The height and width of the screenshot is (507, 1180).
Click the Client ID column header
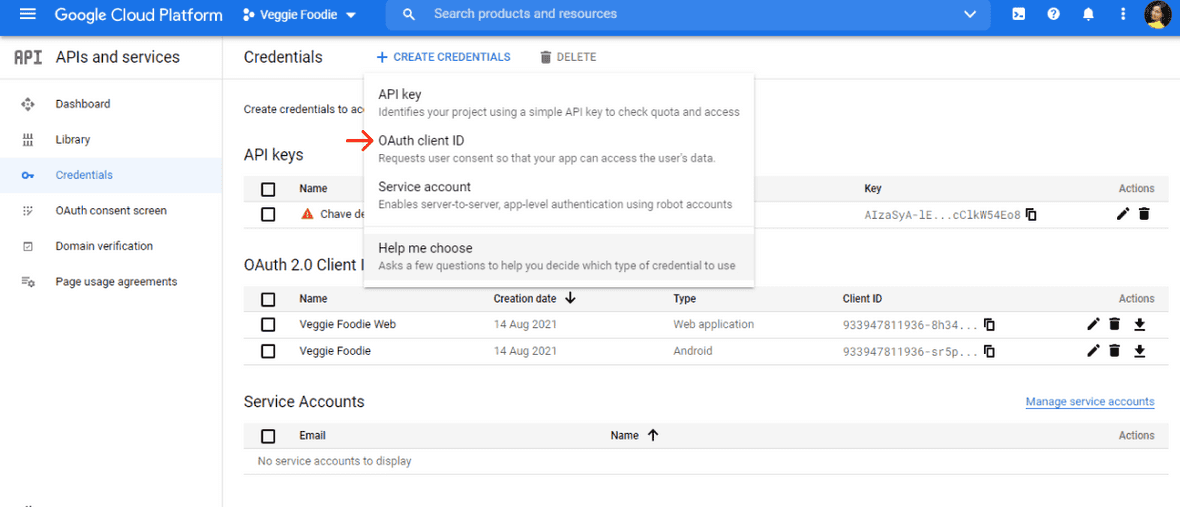click(862, 299)
